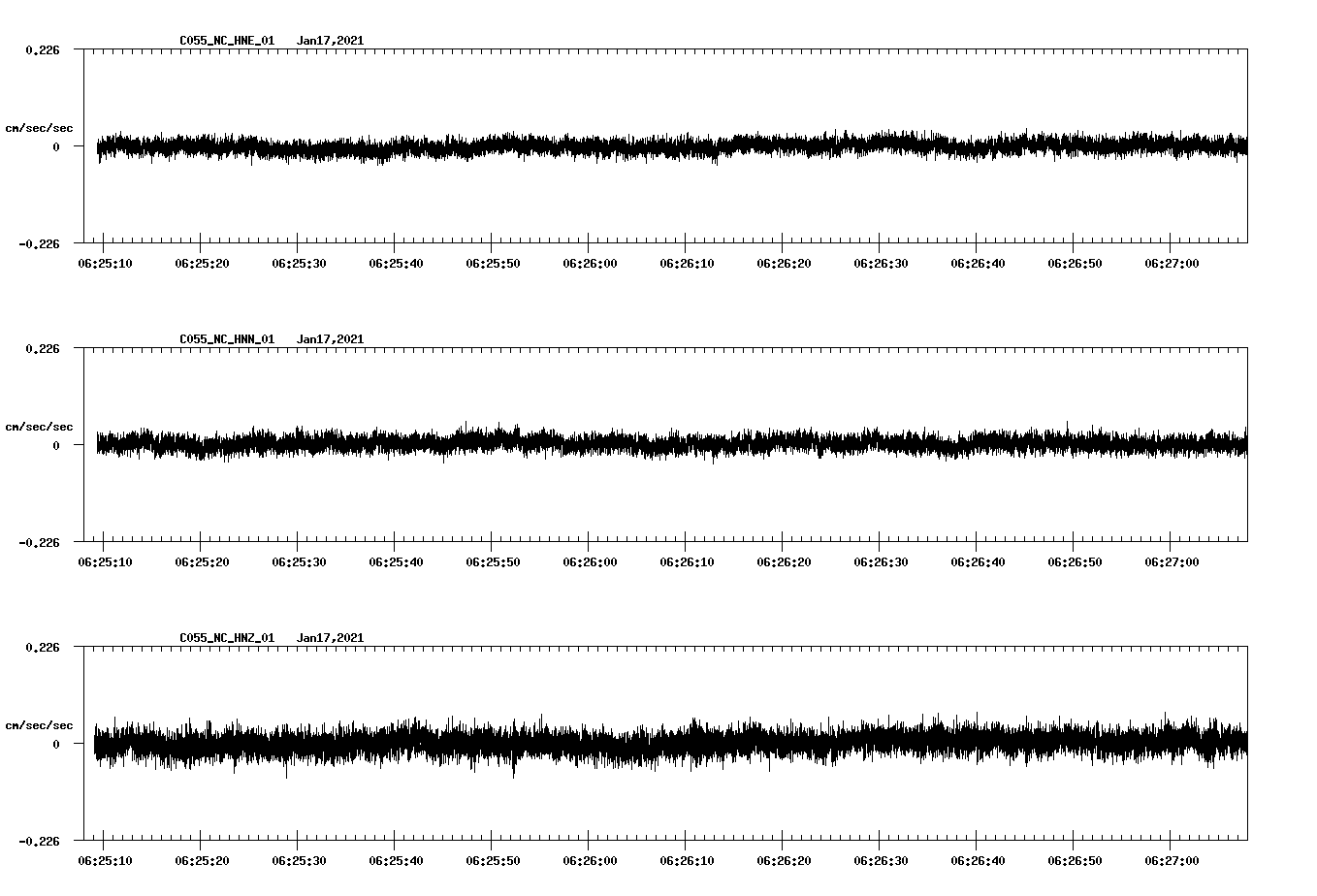Select the cm/sec/sec unit label on the bottom plot
This screenshot has height=896, width=1317.
[x=39, y=723]
